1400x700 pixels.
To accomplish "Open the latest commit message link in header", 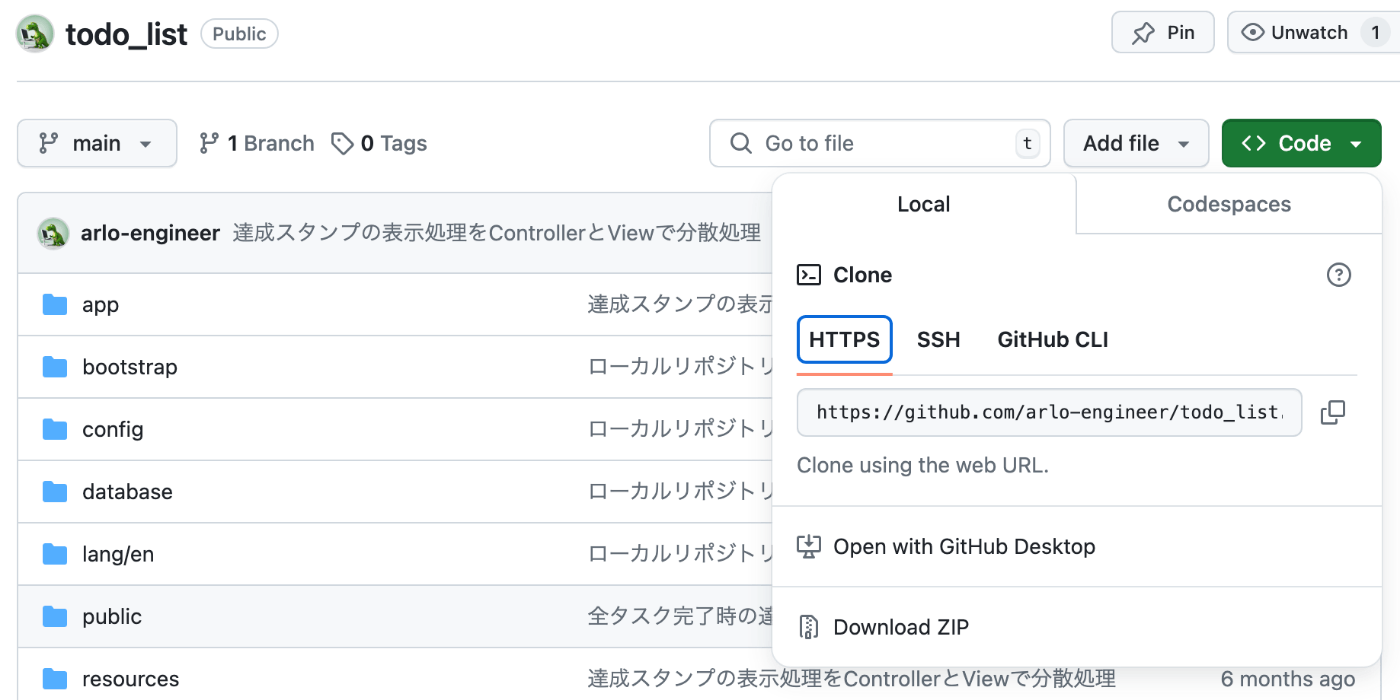I will coord(497,233).
